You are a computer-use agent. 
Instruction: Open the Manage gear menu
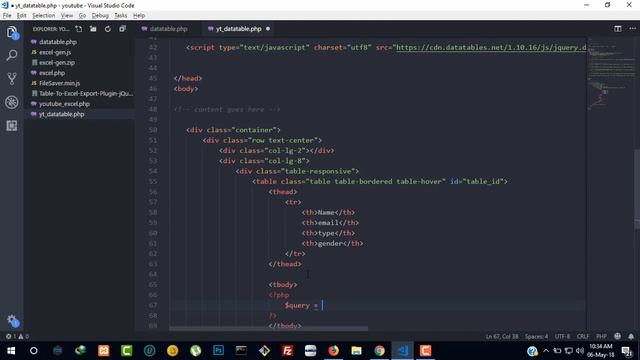coord(12,321)
